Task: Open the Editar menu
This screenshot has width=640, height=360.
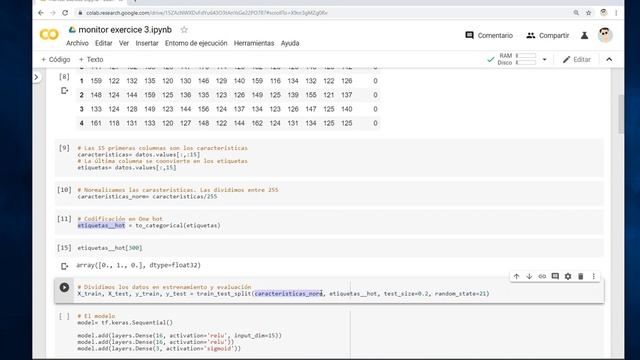Action: tap(104, 43)
